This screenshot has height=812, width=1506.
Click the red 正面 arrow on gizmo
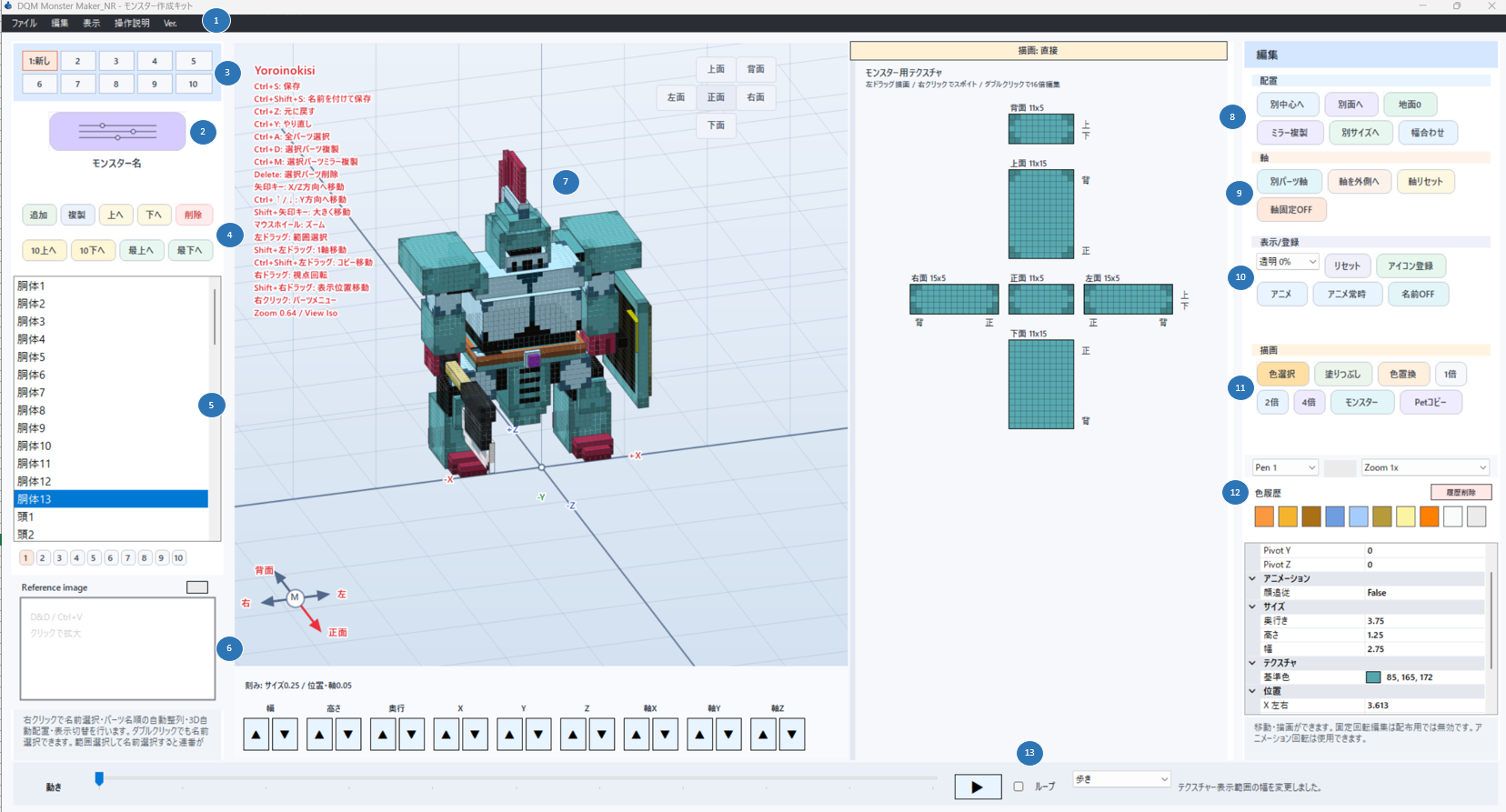(313, 618)
